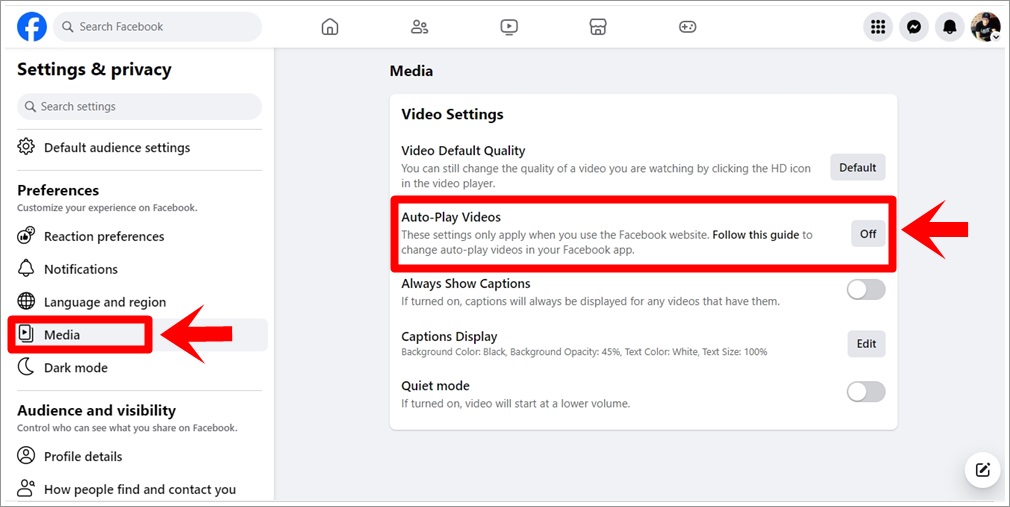Open notifications bell in top bar
This screenshot has height=507, width=1010.
[x=949, y=26]
